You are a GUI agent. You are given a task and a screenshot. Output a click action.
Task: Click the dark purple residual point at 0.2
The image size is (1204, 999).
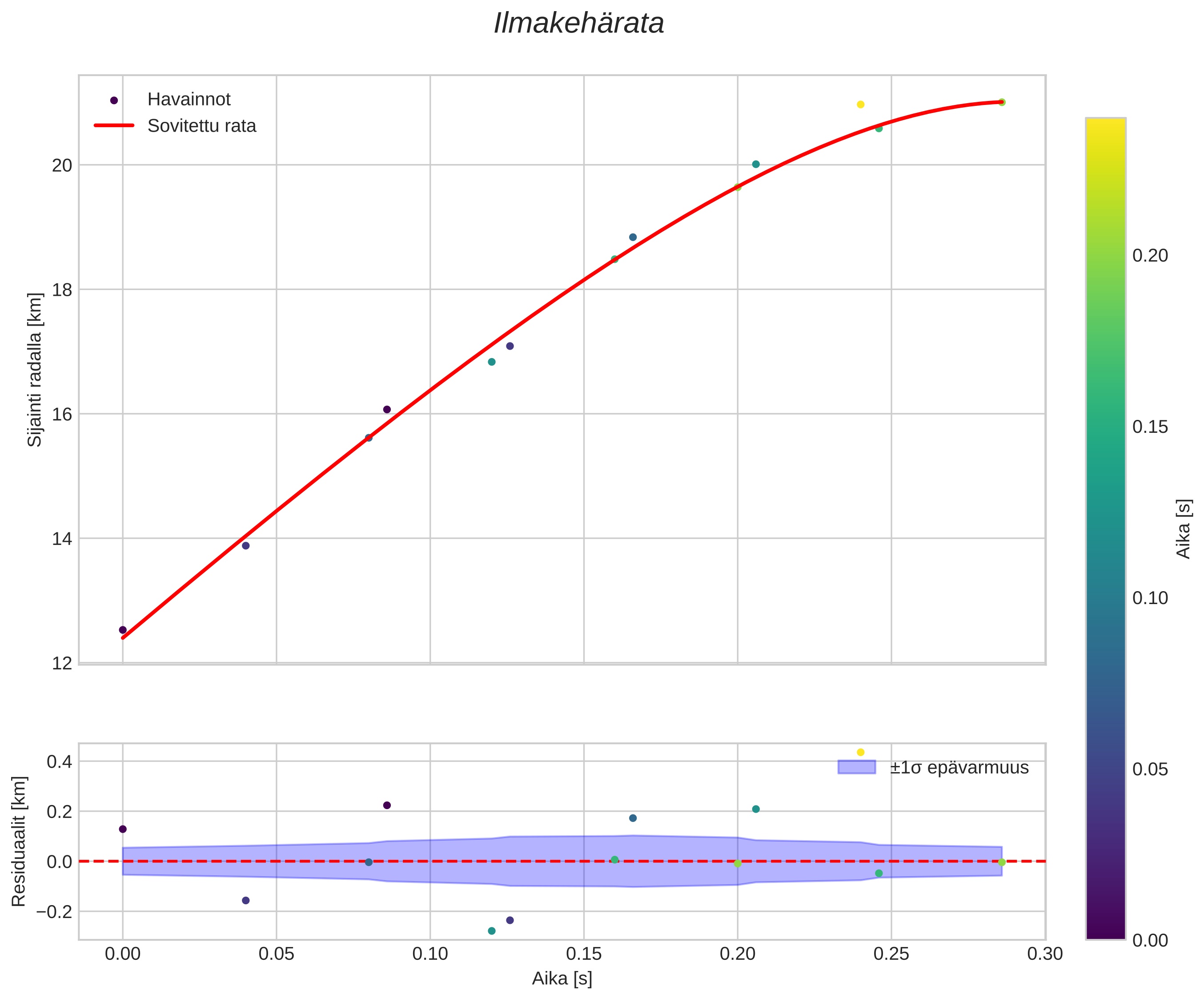387,805
